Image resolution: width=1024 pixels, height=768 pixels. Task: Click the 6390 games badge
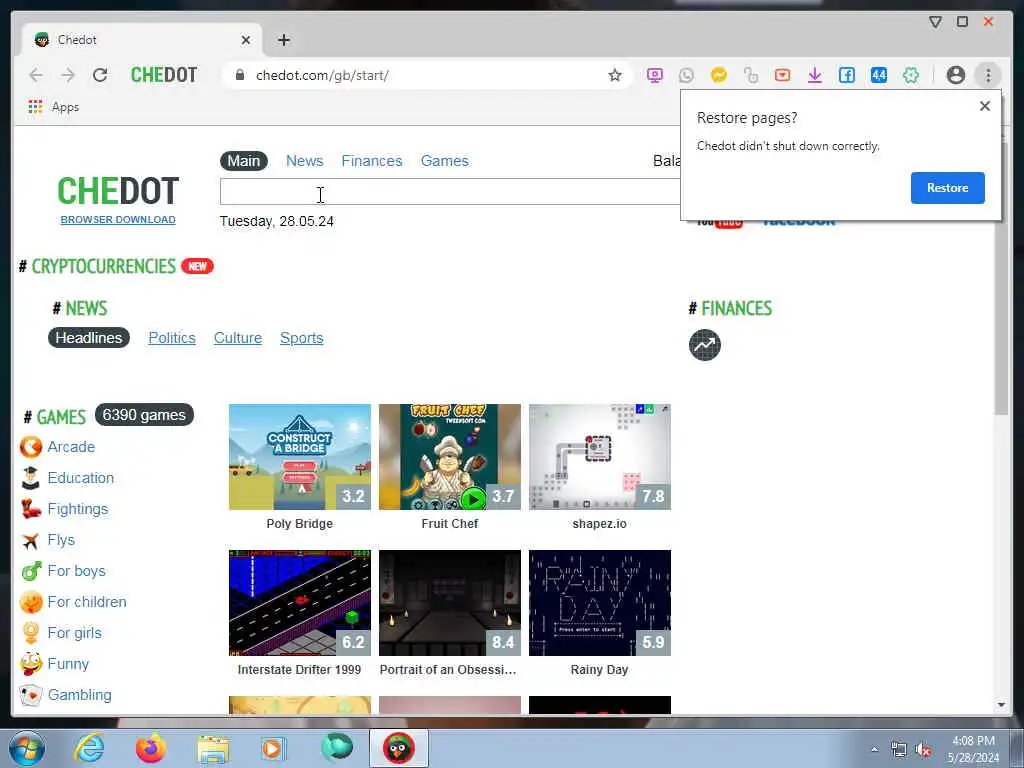pyautogui.click(x=144, y=415)
